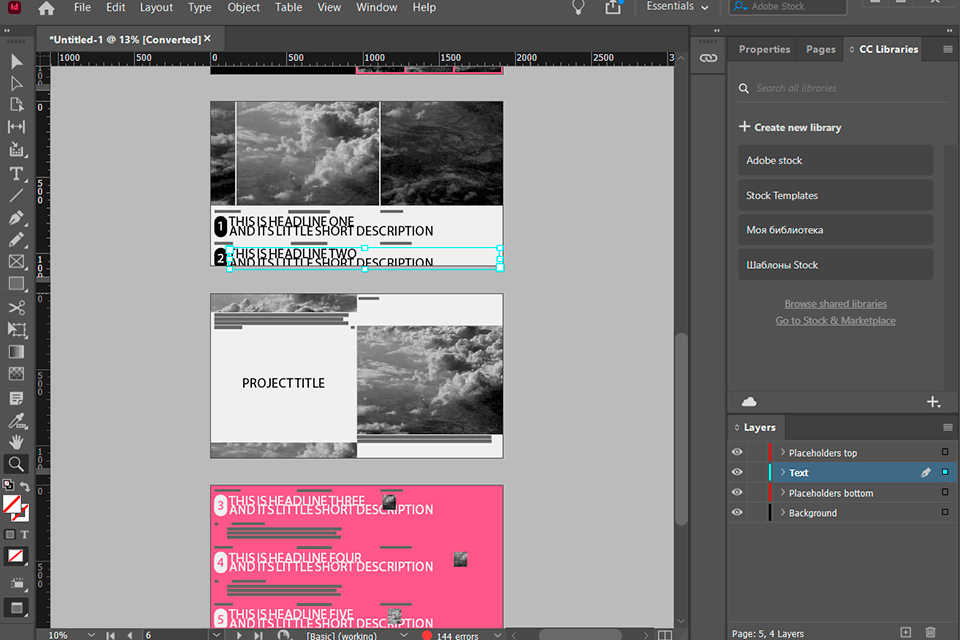960x640 pixels.
Task: Select the Selection tool arrow
Action: [17, 61]
